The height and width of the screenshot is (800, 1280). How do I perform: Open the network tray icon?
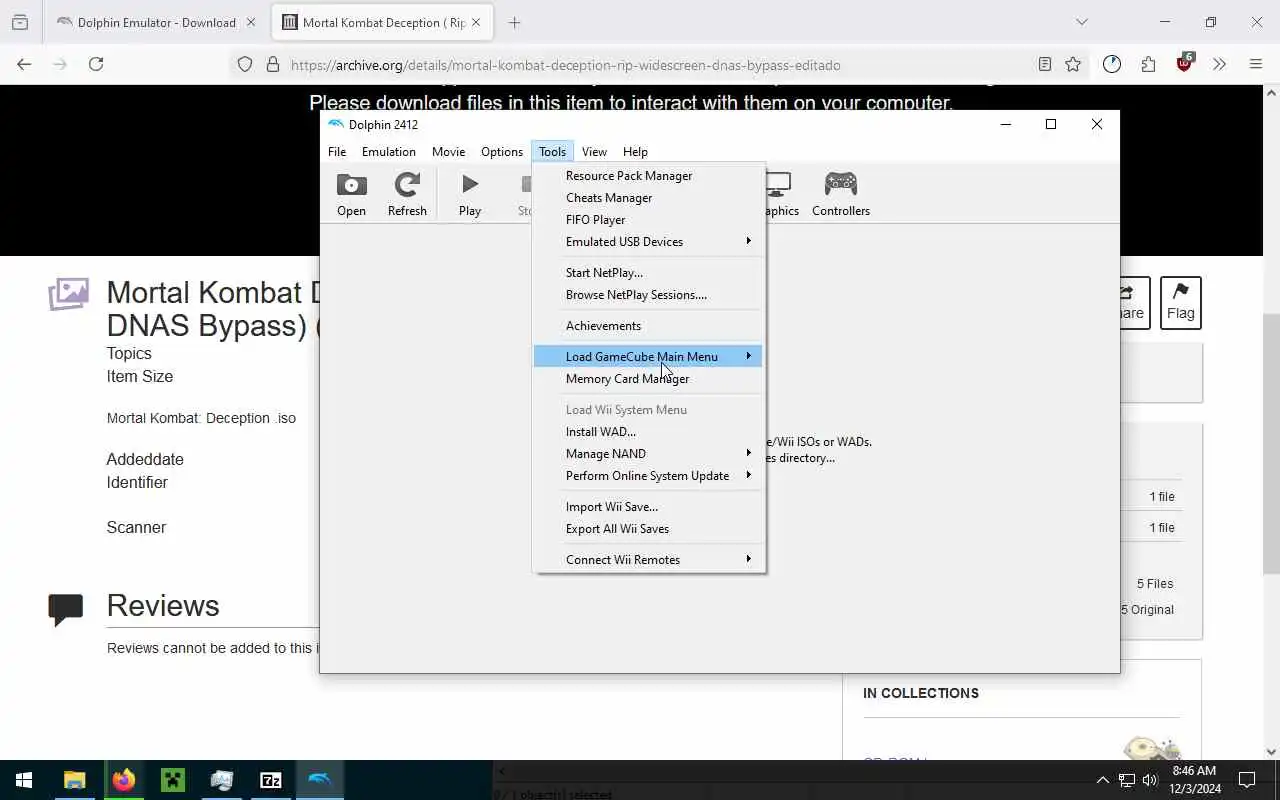(x=1127, y=780)
